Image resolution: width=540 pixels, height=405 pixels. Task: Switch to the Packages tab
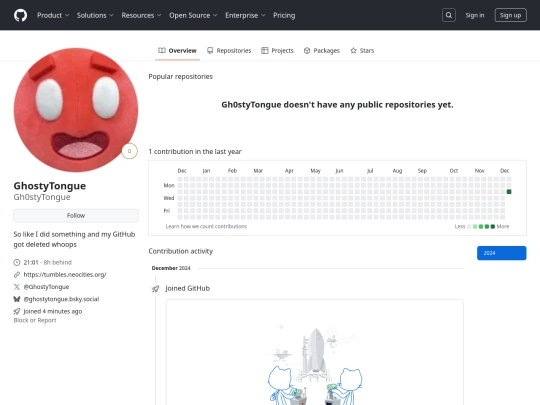(322, 51)
